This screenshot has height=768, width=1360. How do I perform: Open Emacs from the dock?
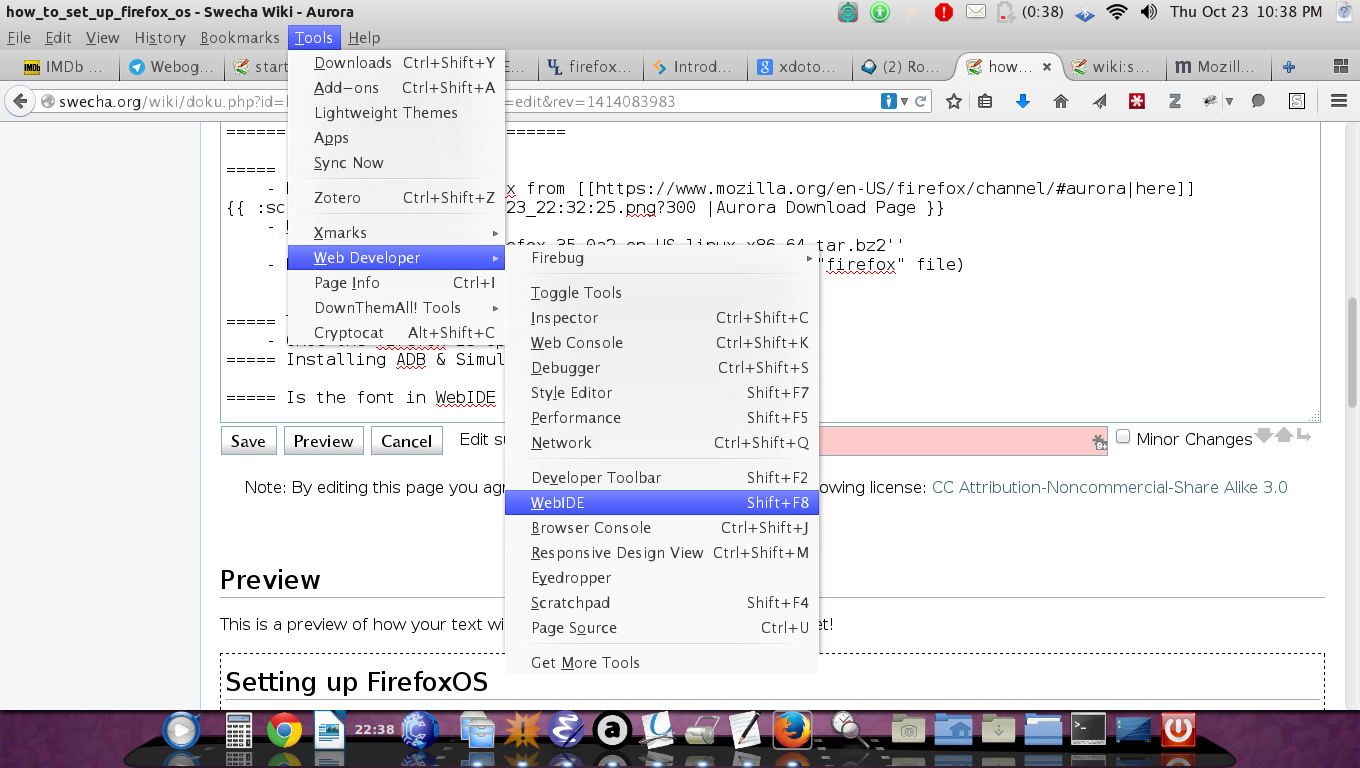tap(566, 731)
